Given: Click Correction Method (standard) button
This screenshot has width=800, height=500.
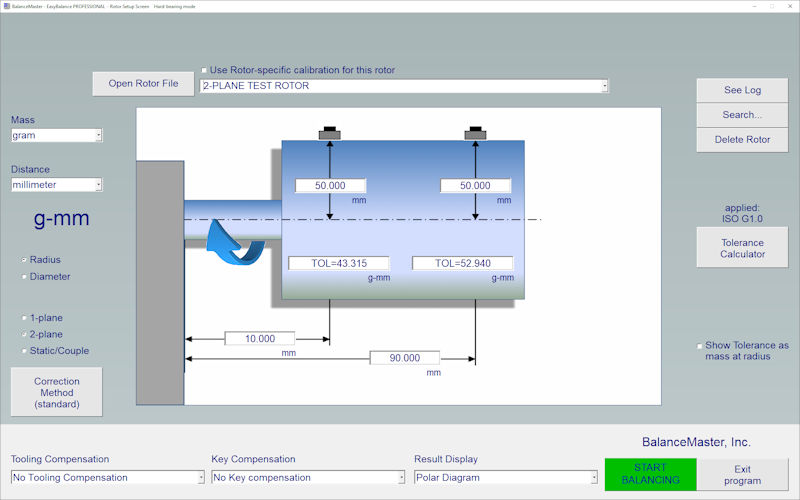Looking at the screenshot, I should (57, 392).
